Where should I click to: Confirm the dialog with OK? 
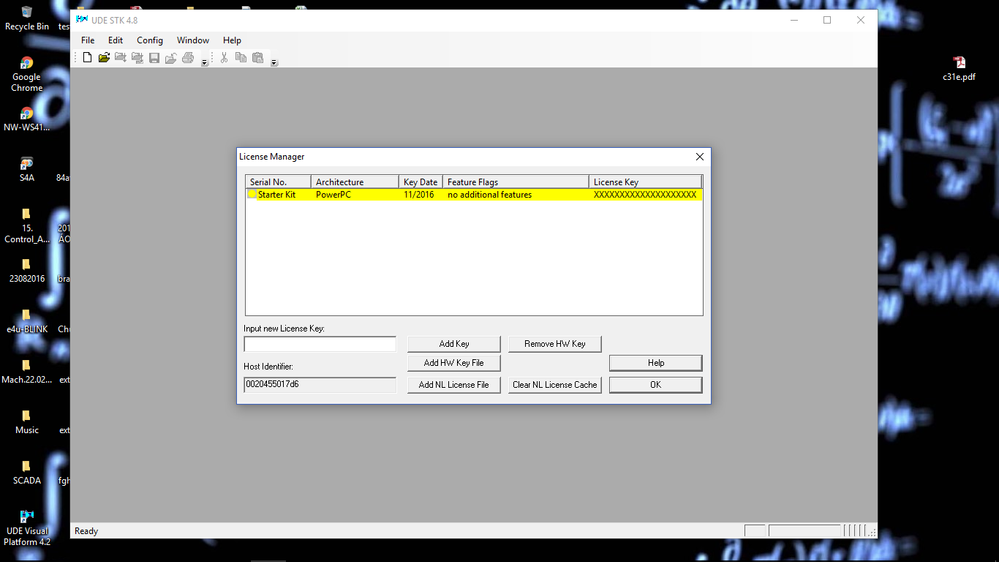pyautogui.click(x=656, y=385)
